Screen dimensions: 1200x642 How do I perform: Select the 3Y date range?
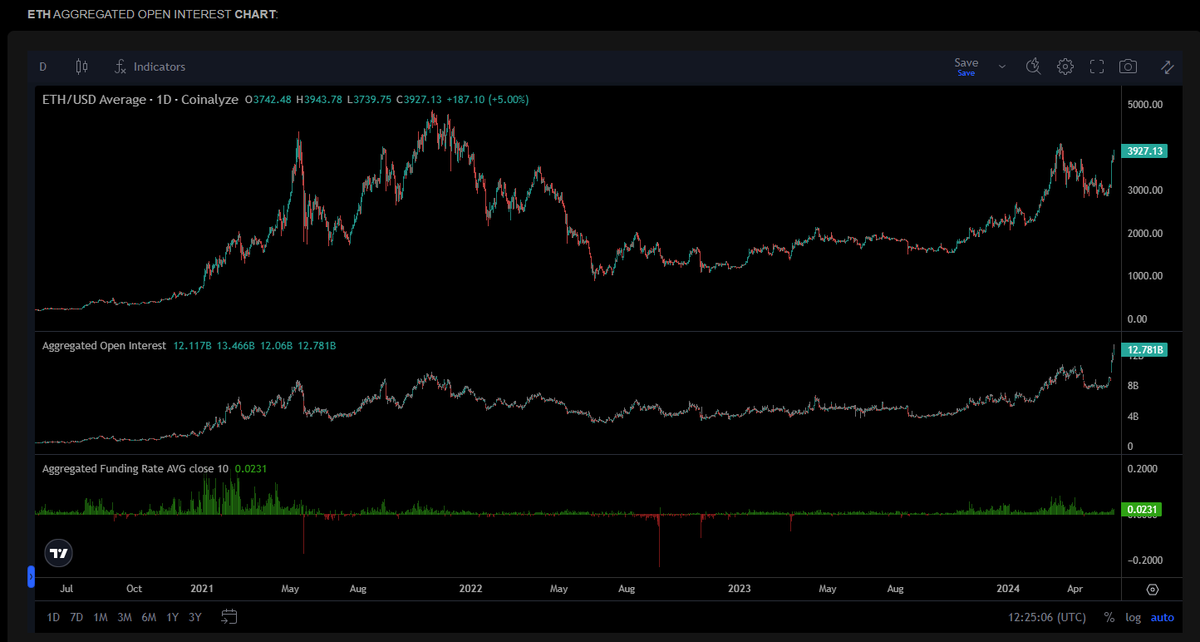pos(195,617)
